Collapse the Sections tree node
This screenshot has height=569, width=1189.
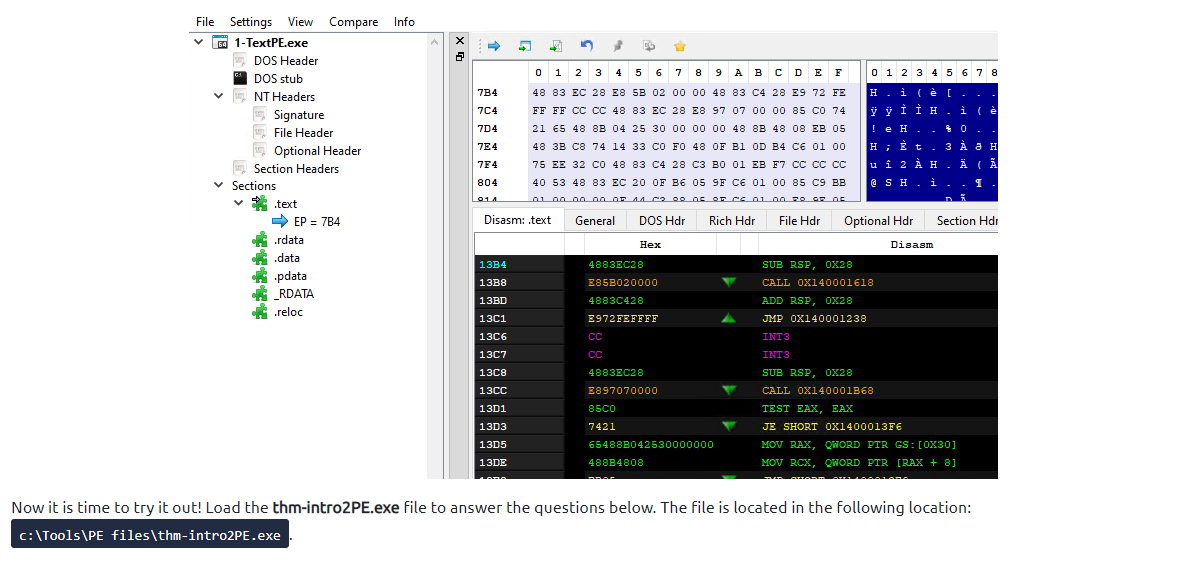click(219, 185)
